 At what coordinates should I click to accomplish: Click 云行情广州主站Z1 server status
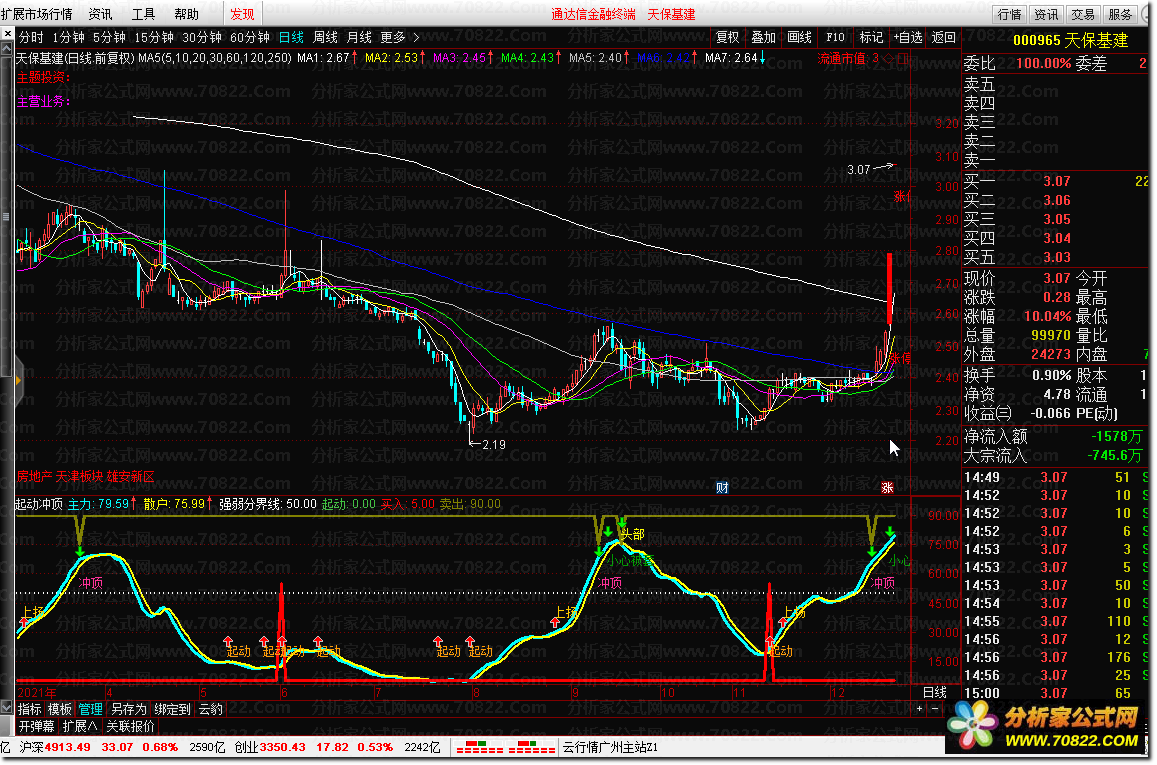tap(610, 747)
